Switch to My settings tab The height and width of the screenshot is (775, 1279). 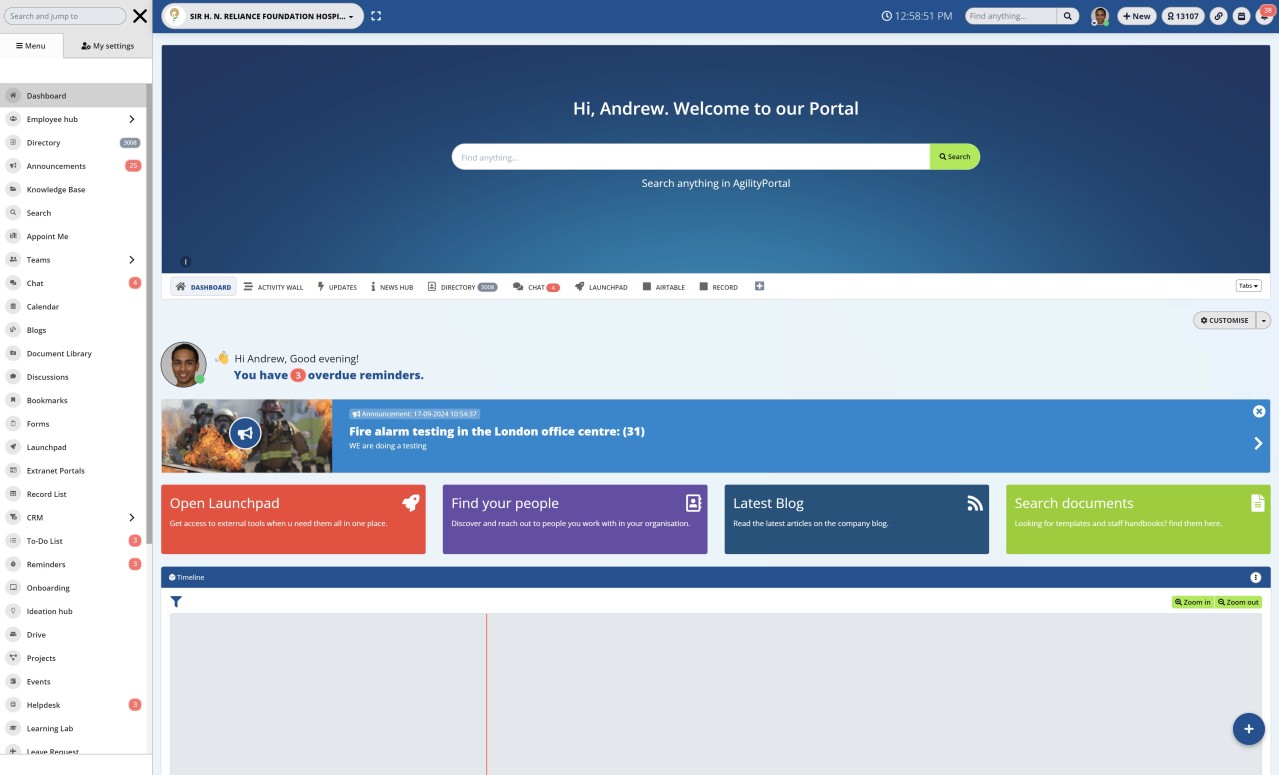point(107,46)
